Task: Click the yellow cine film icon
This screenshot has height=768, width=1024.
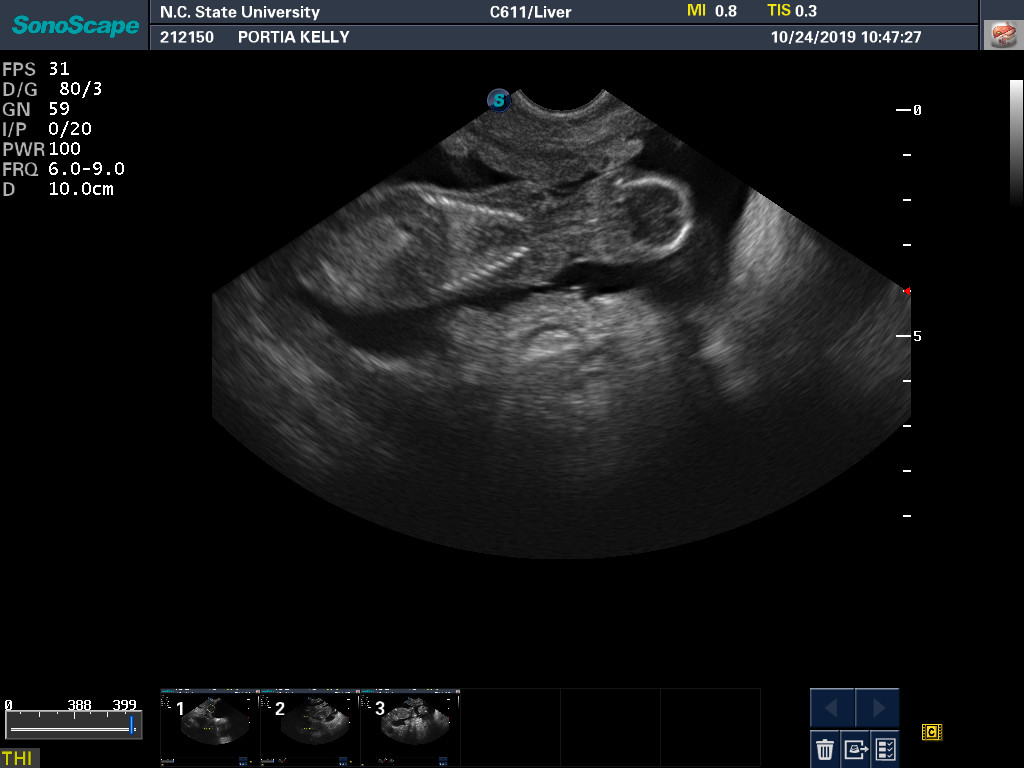Action: [932, 732]
